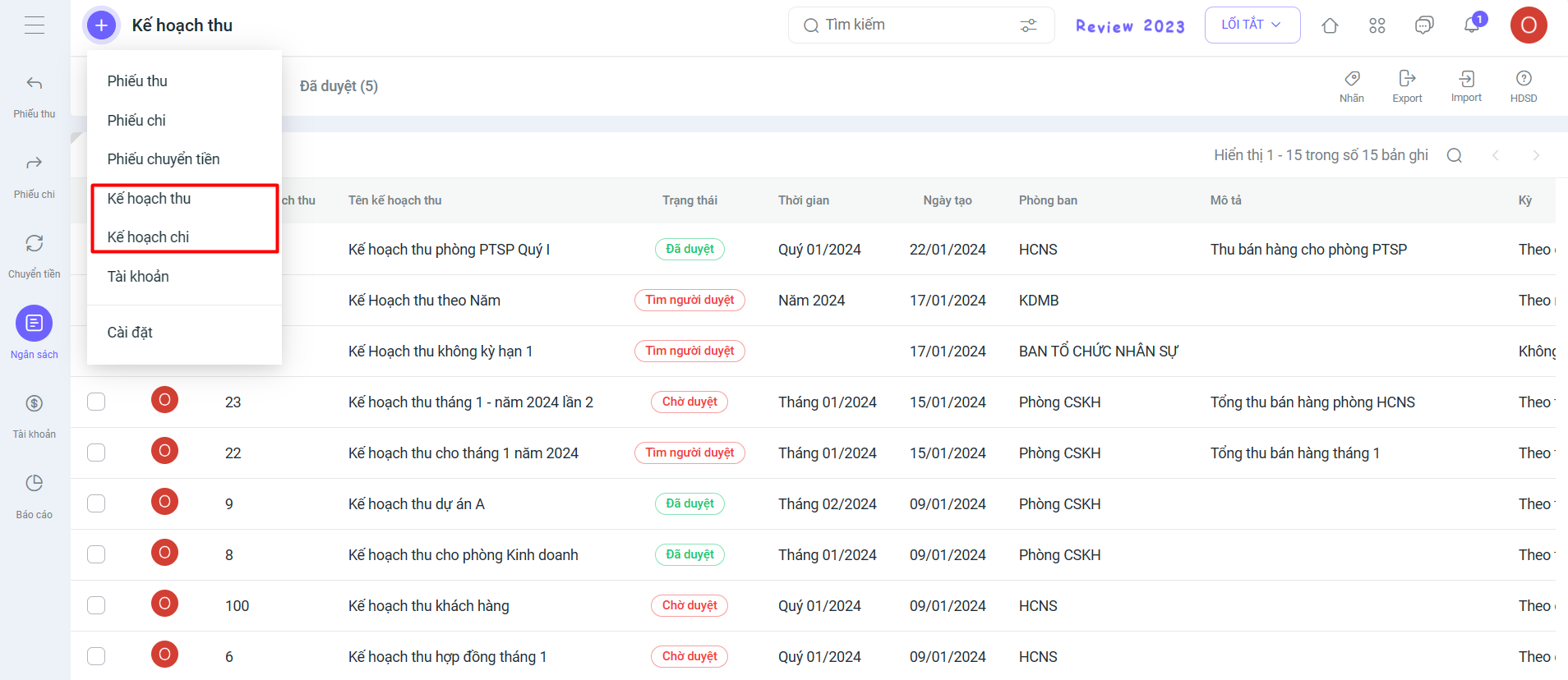Tick checkbox for plan number 23
This screenshot has width=1568, height=680.
pos(96,402)
